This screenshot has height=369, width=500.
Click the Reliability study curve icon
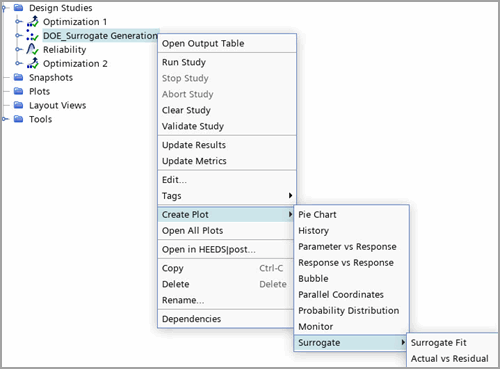(33, 50)
